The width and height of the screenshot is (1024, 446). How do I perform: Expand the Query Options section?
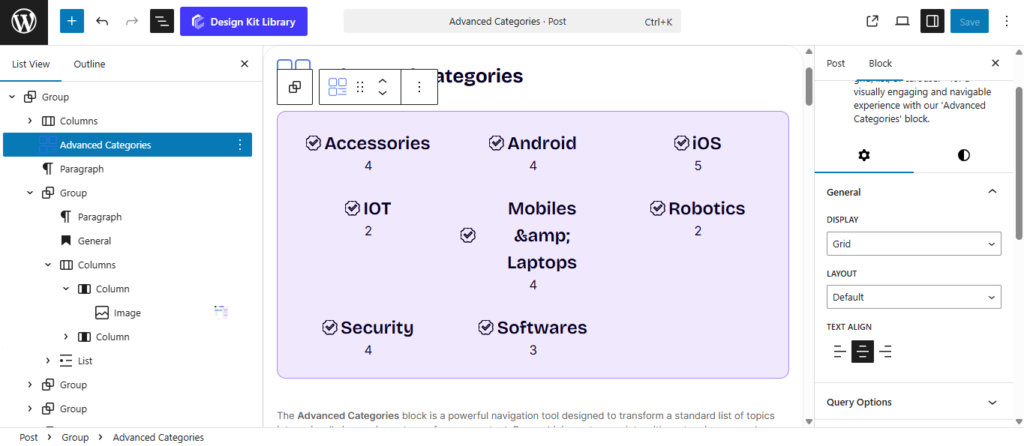click(x=913, y=402)
